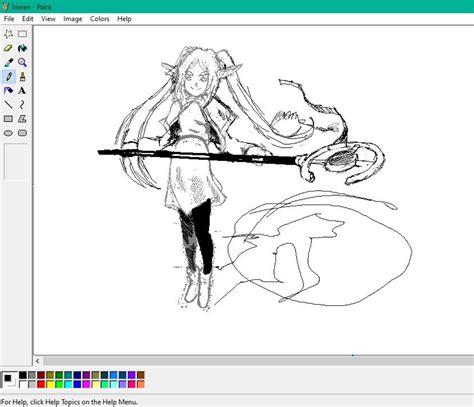Open the Edit menu
The height and width of the screenshot is (407, 474).
[28, 19]
